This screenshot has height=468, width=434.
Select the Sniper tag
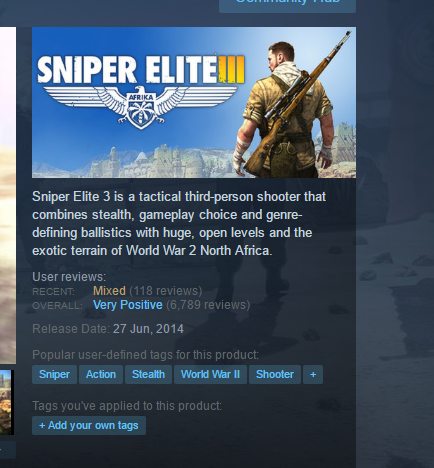point(54,374)
